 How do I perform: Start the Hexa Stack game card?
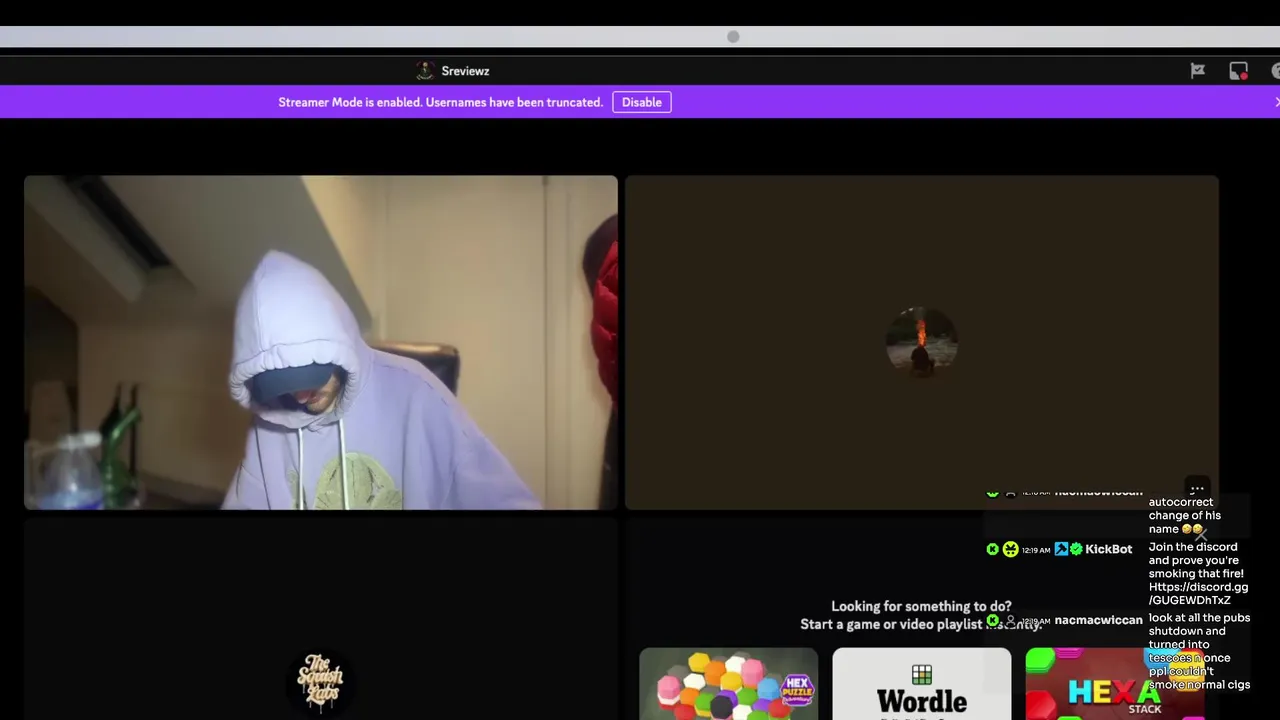click(1114, 684)
